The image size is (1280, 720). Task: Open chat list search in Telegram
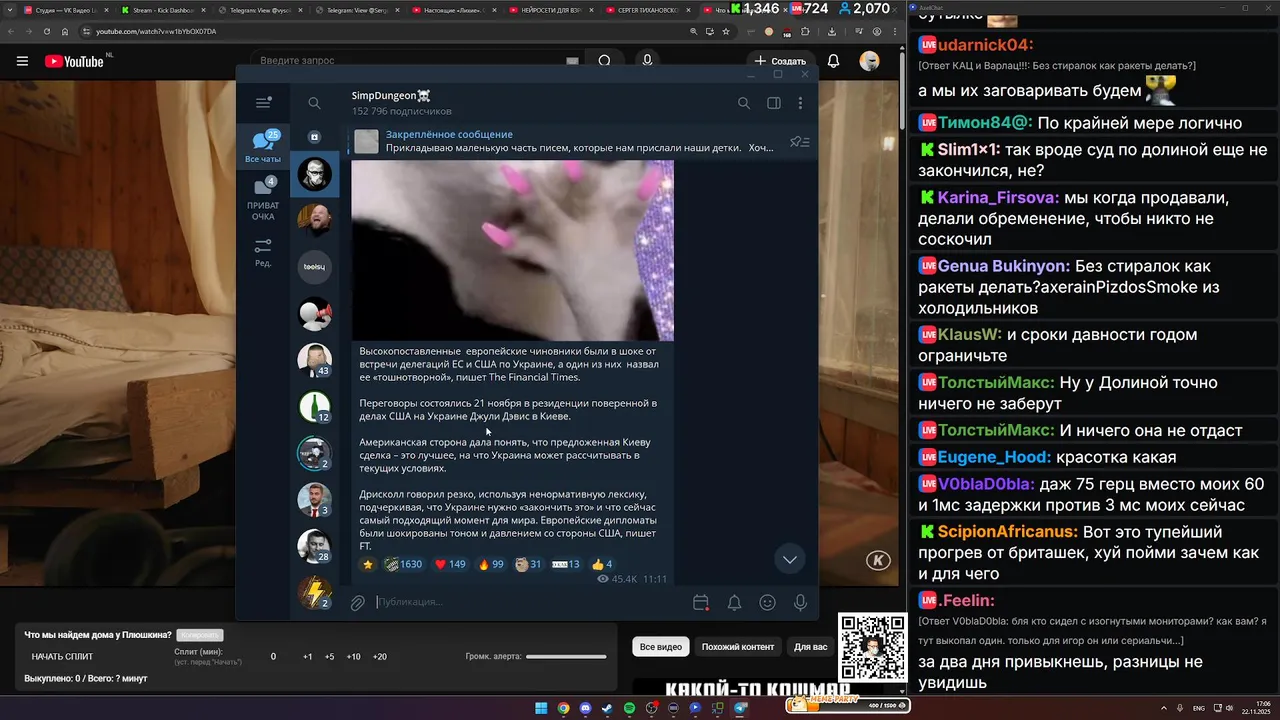[314, 103]
